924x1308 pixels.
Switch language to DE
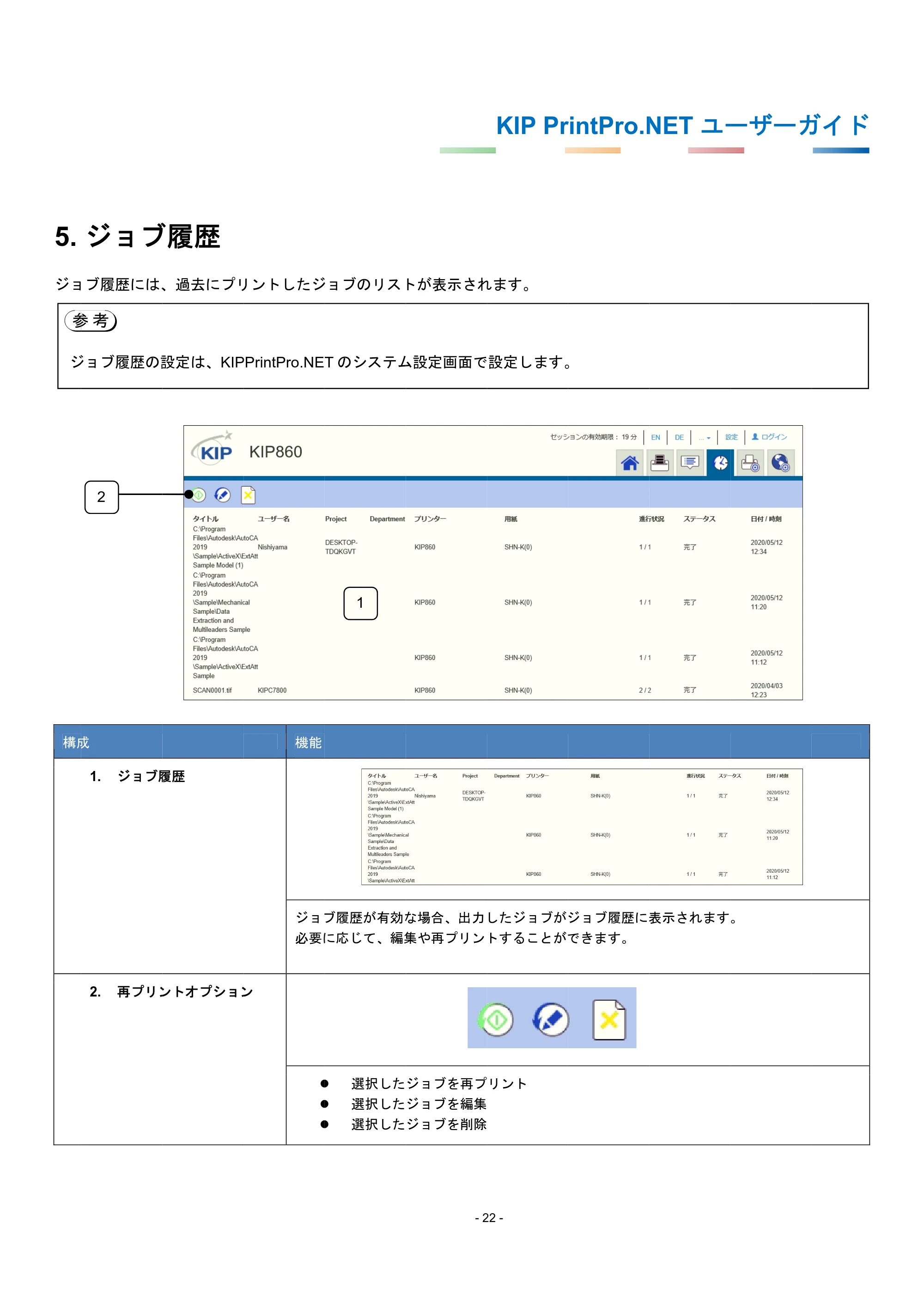click(679, 438)
